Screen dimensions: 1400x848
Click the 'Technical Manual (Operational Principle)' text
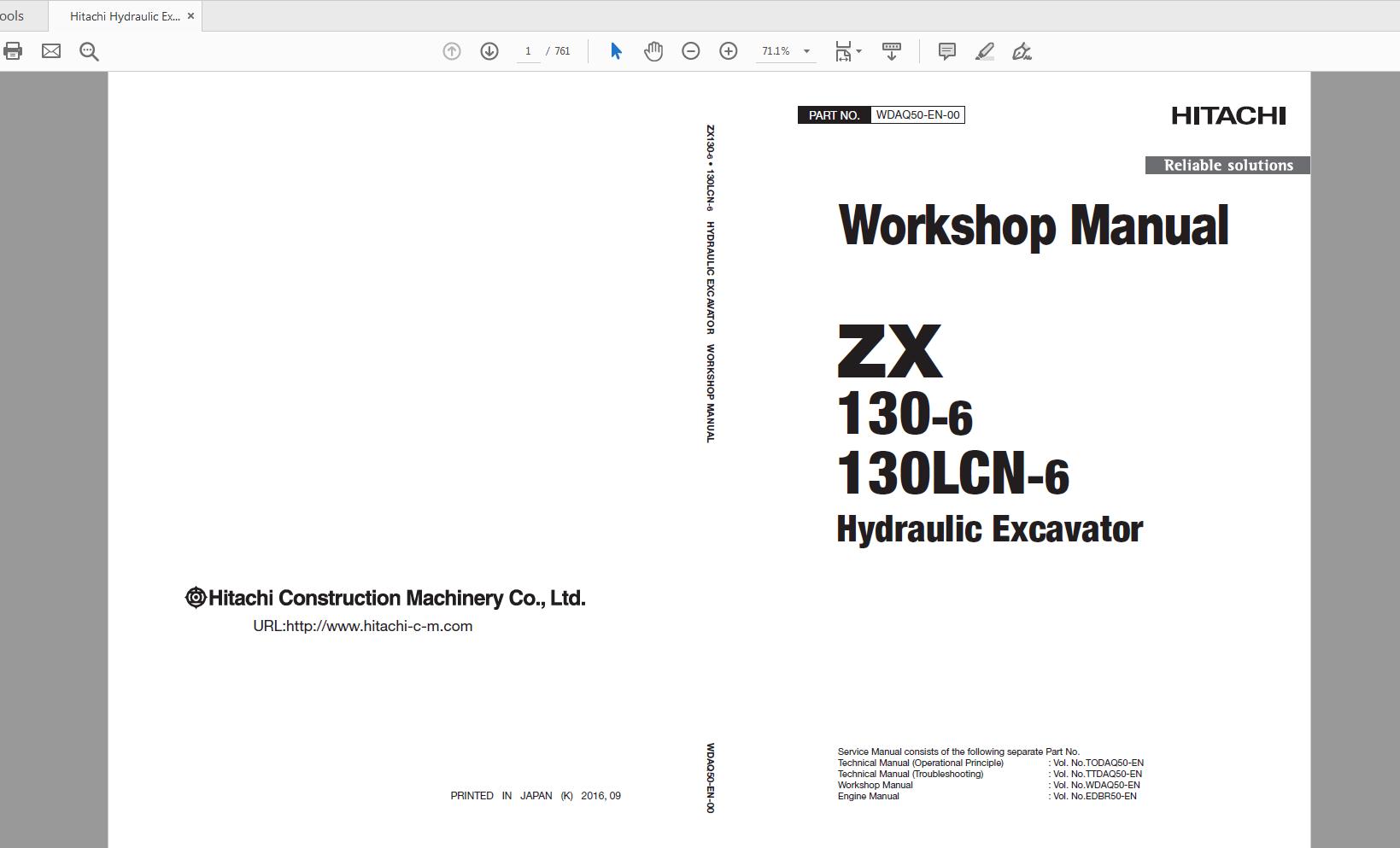[921, 763]
